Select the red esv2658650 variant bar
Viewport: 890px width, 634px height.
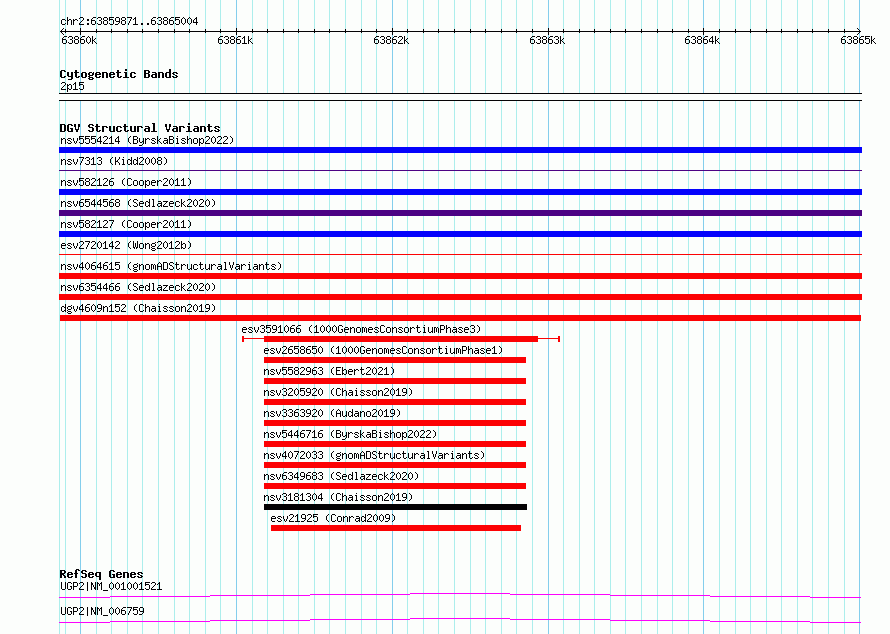395,360
